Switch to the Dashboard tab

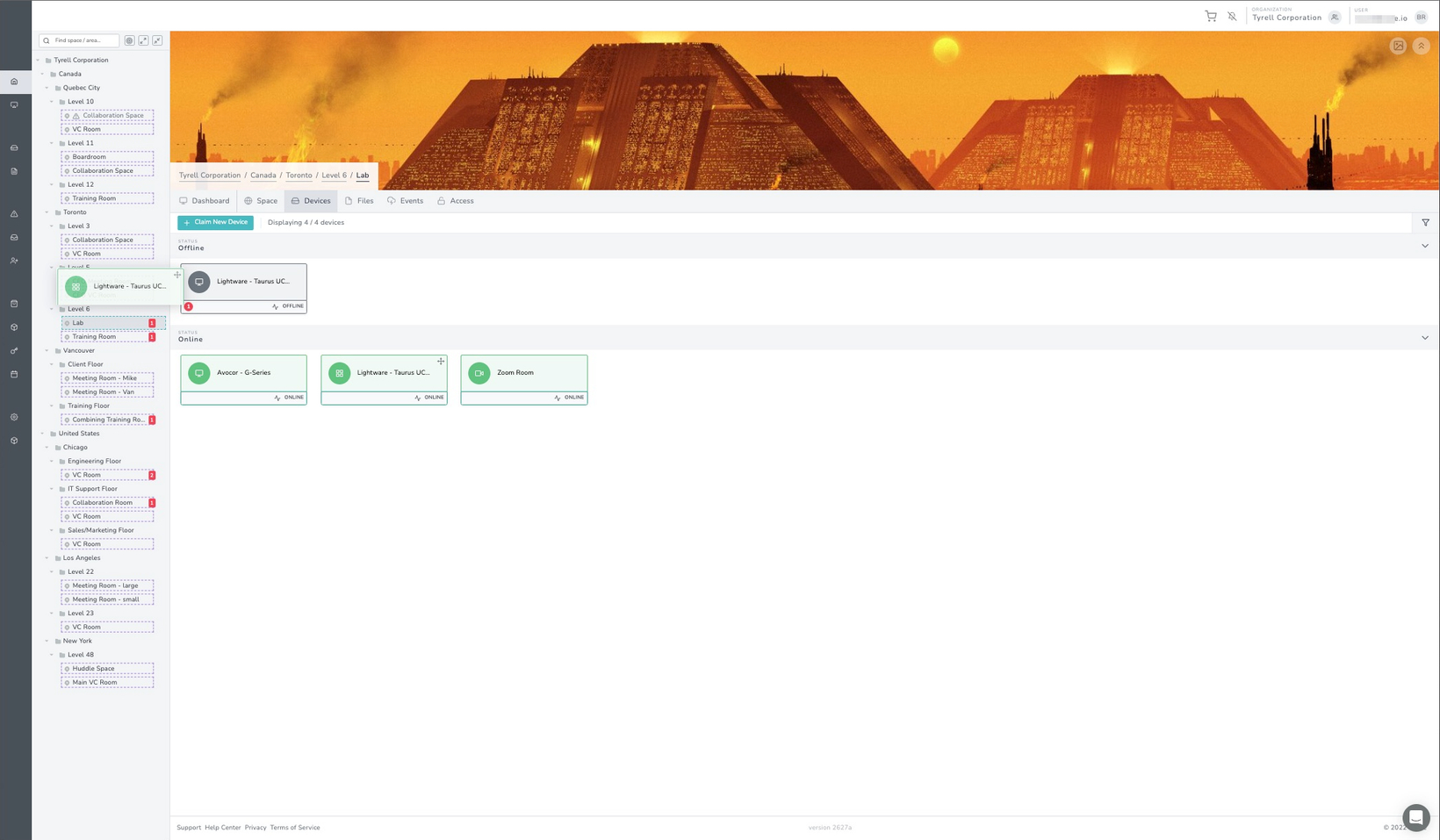[x=205, y=201]
